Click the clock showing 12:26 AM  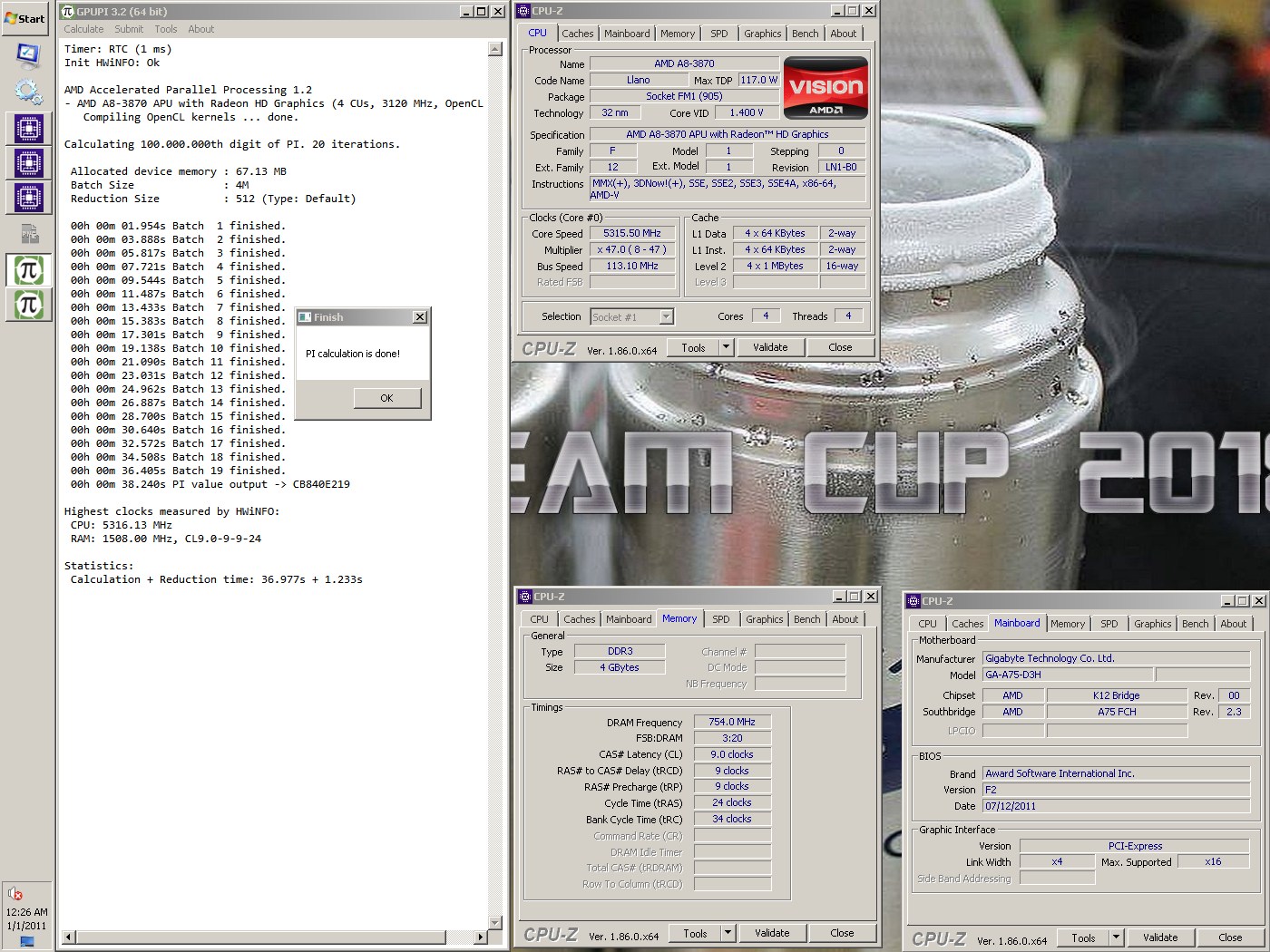(x=26, y=912)
